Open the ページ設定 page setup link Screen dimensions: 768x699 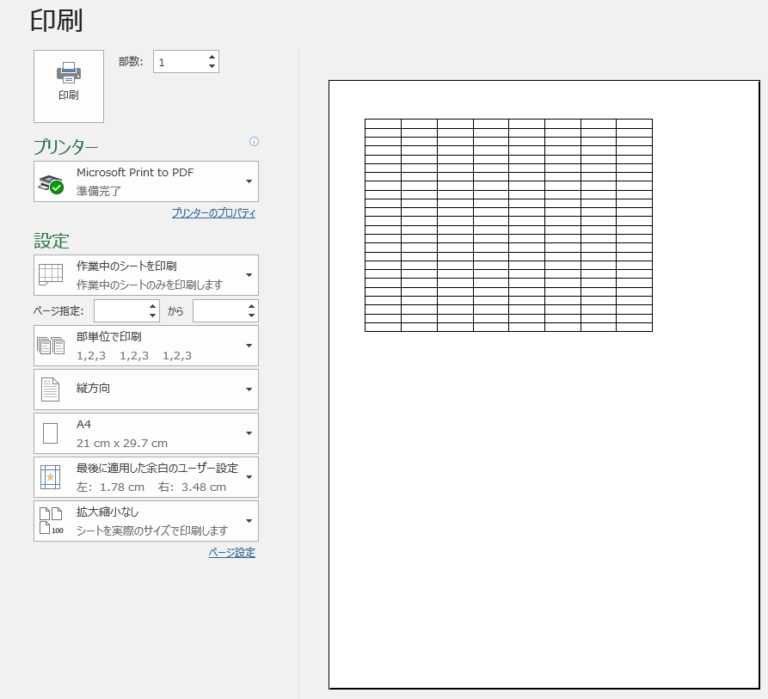point(231,552)
